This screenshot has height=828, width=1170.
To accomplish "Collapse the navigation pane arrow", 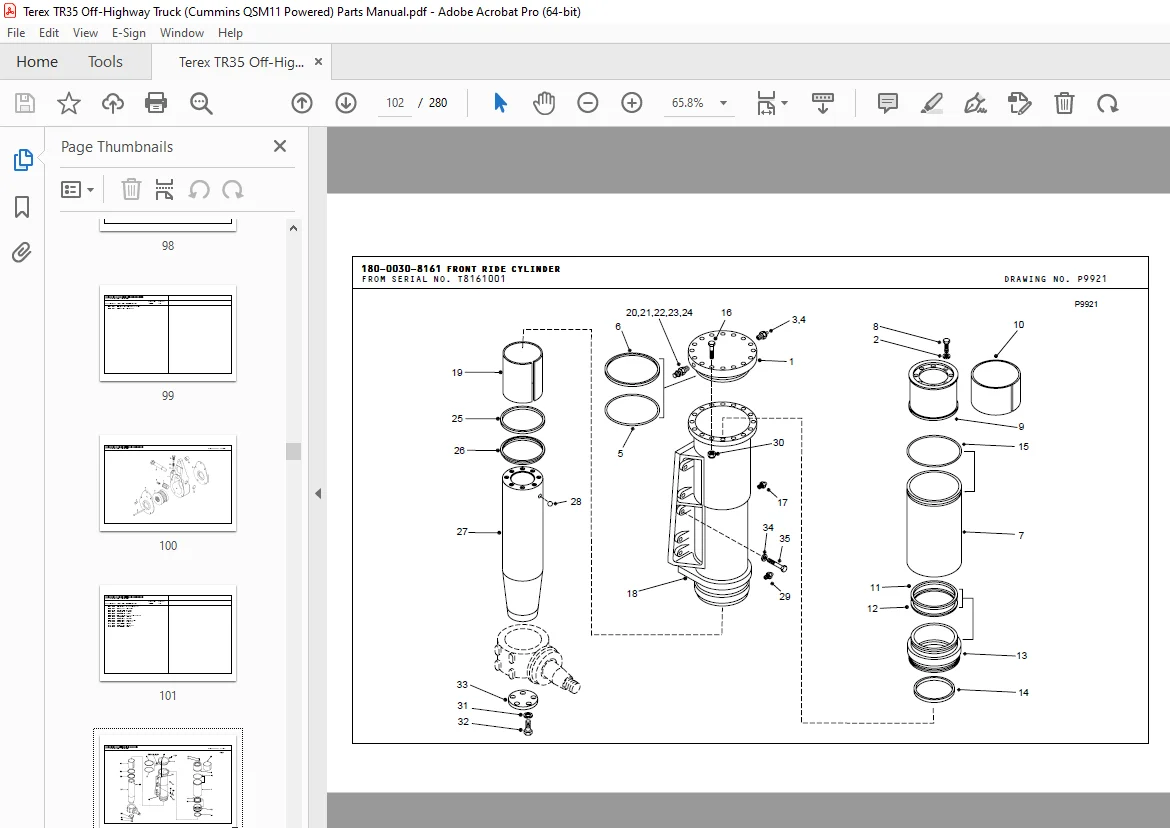I will (318, 493).
